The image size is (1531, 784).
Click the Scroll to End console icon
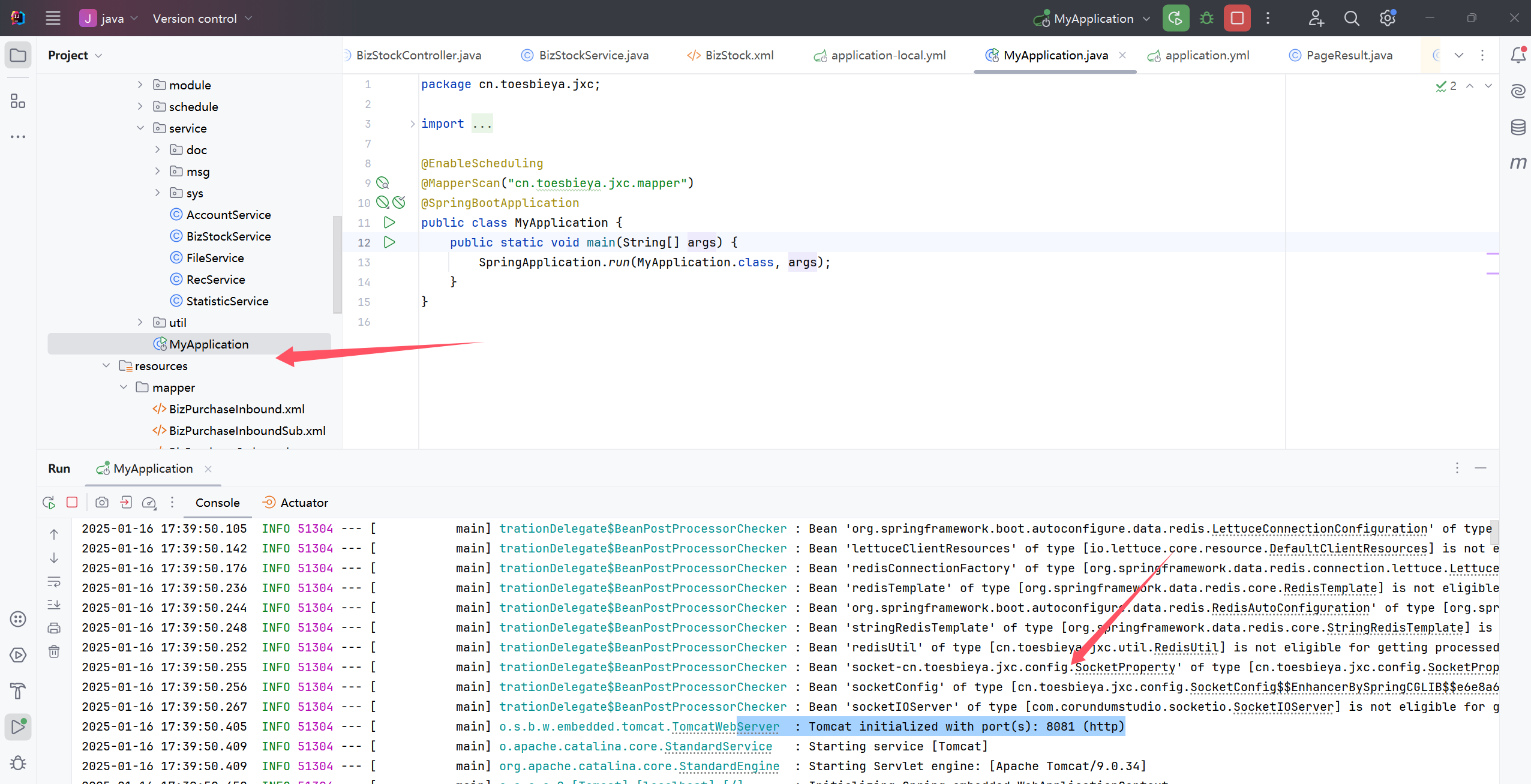[53, 605]
